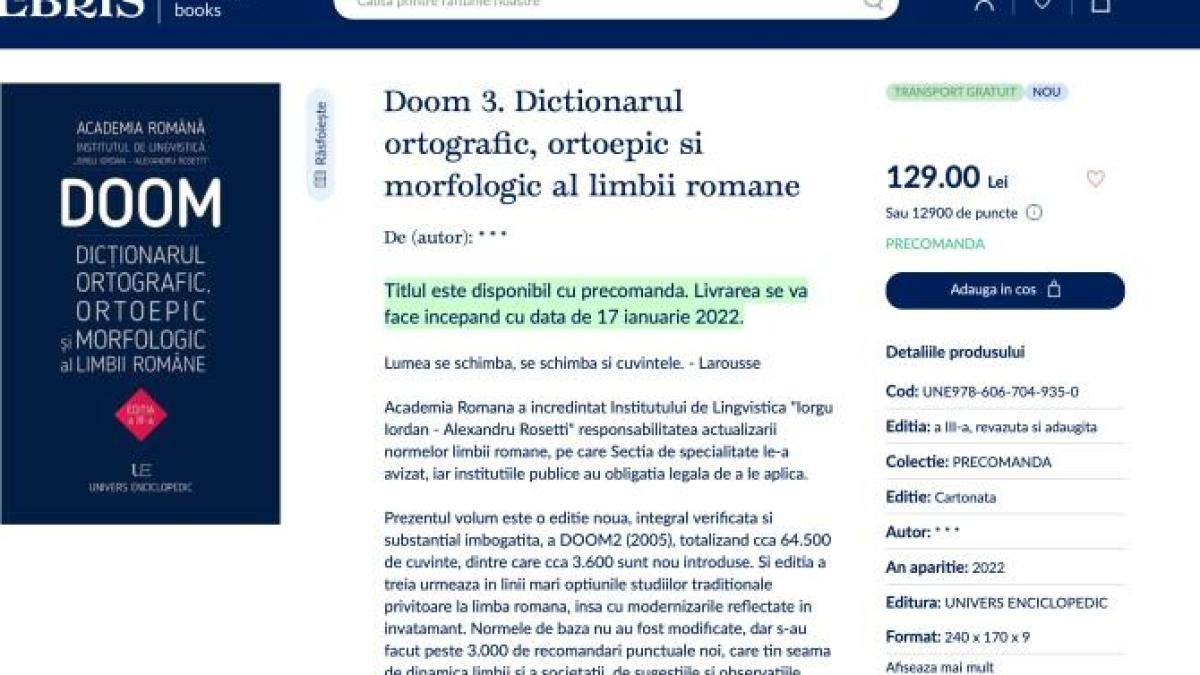Open the shopping bag cart icon
The width and height of the screenshot is (1200, 675).
click(x=1101, y=4)
